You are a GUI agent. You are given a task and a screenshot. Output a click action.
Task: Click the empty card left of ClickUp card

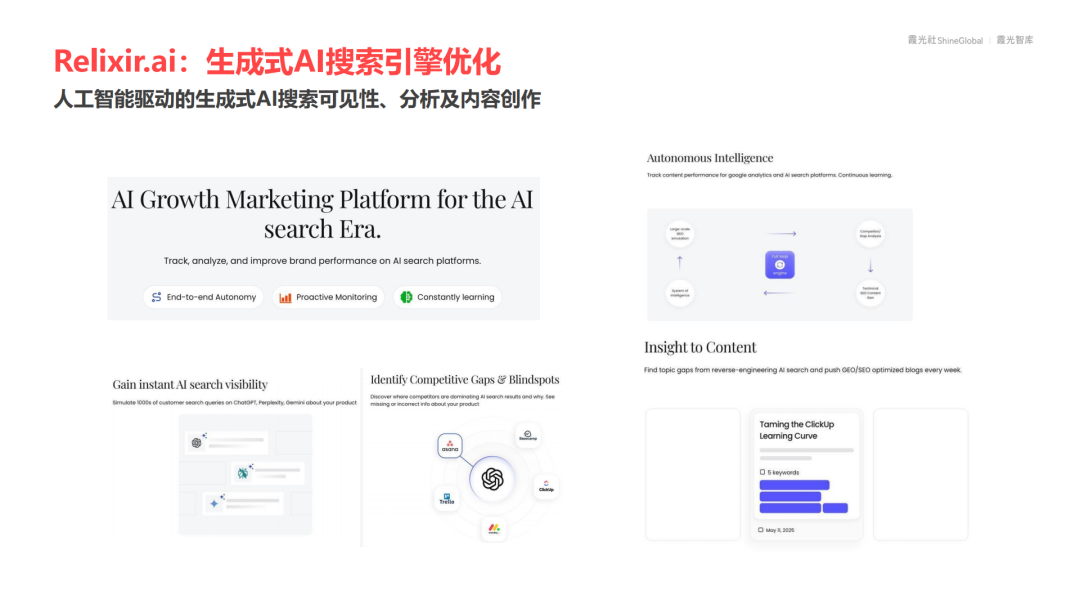point(693,474)
